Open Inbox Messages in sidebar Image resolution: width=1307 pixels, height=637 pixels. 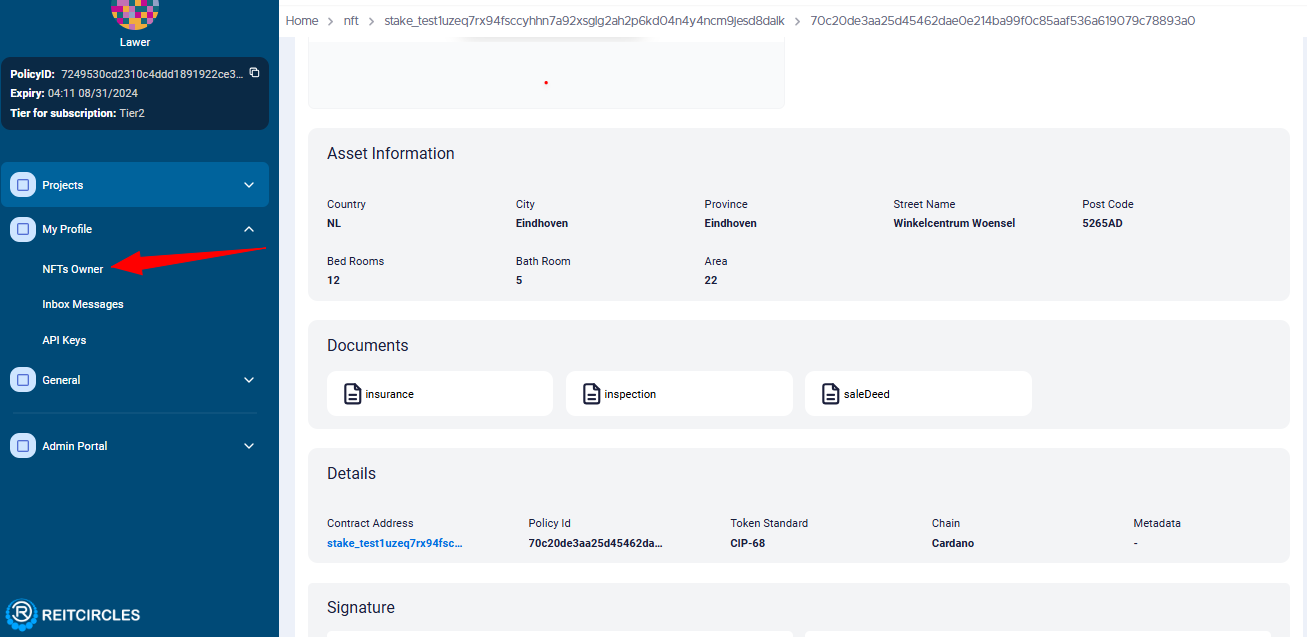(x=83, y=304)
